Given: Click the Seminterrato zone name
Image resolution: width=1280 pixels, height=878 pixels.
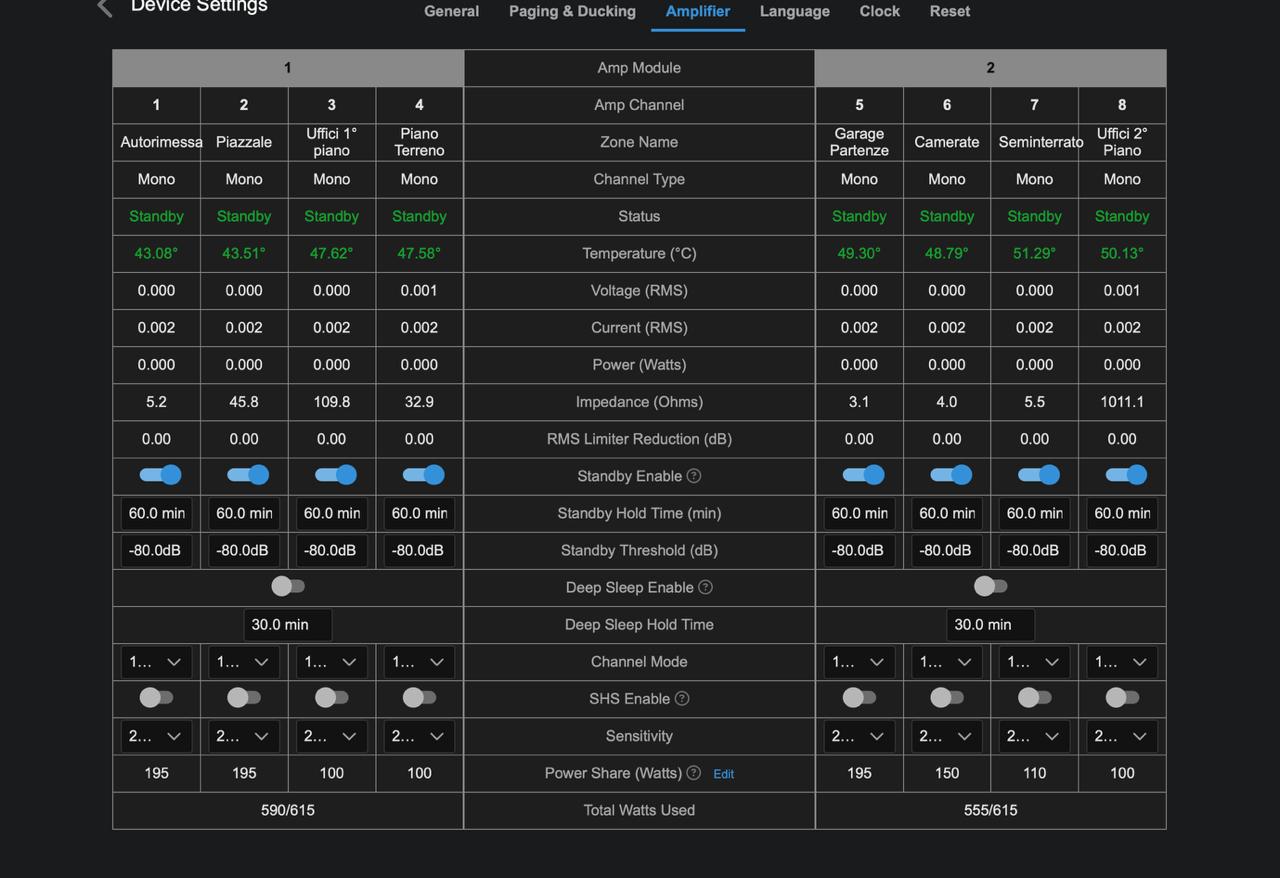Looking at the screenshot, I should pos(1040,142).
